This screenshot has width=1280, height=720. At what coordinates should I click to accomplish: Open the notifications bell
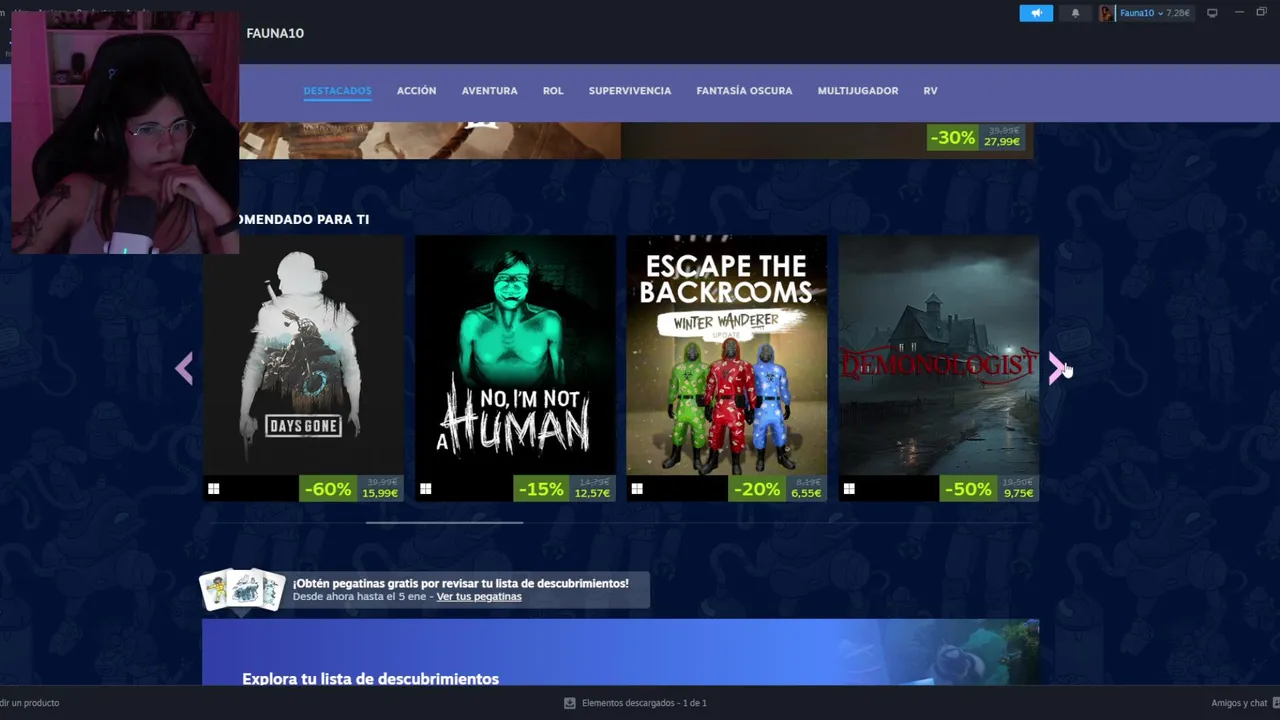(1076, 13)
